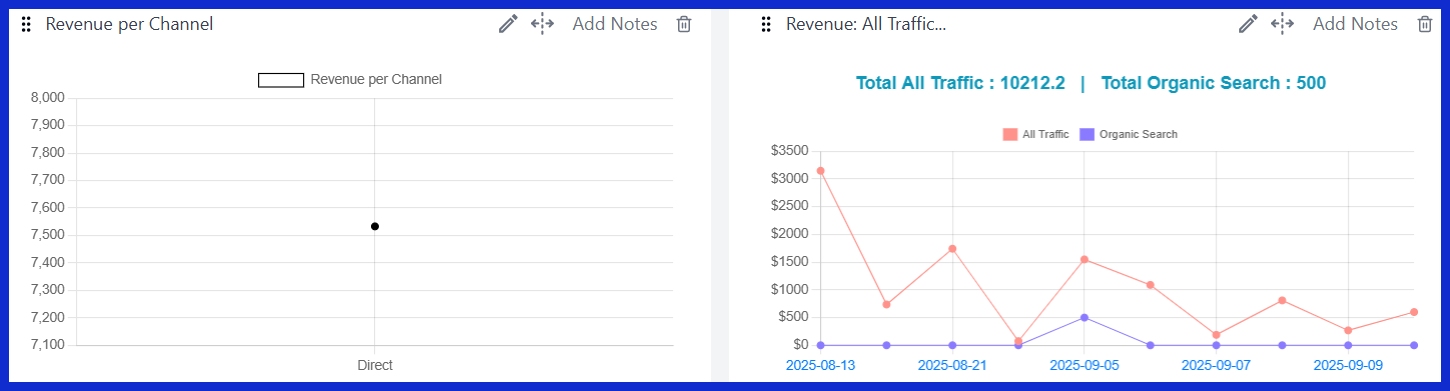The height and width of the screenshot is (391, 1450).
Task: Click the 2025-08-13 date label
Action: click(820, 365)
